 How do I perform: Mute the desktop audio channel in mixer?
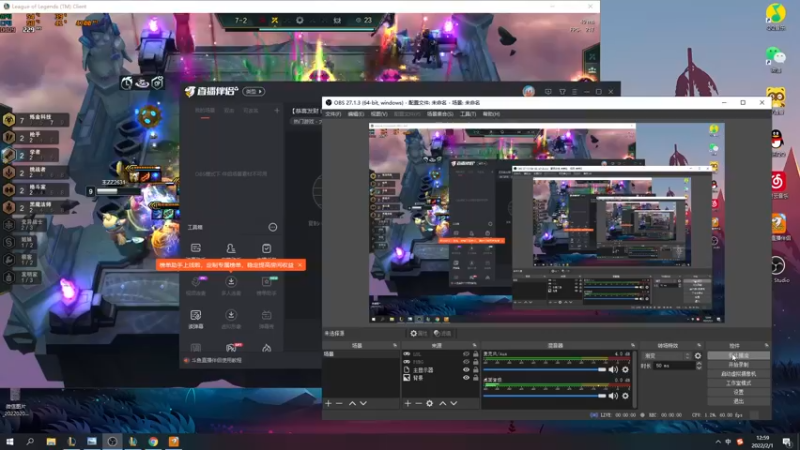click(613, 395)
